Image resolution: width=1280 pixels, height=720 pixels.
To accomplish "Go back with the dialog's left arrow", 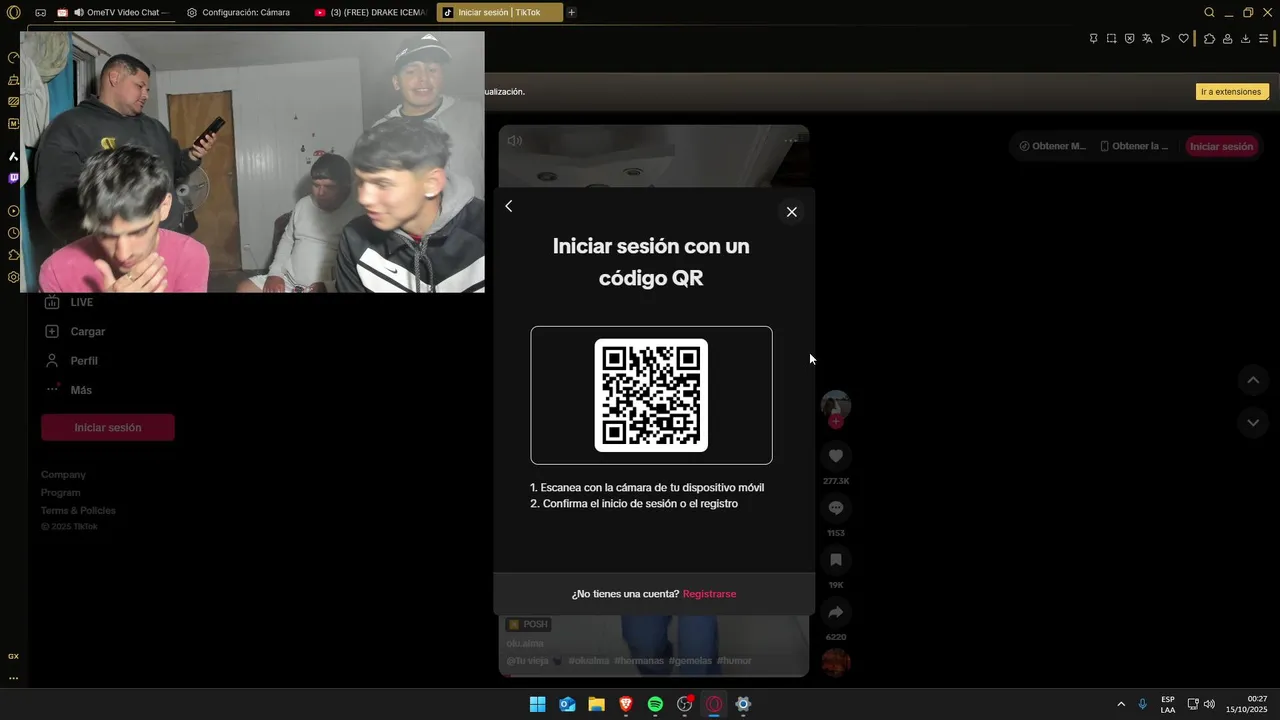I will [x=509, y=206].
